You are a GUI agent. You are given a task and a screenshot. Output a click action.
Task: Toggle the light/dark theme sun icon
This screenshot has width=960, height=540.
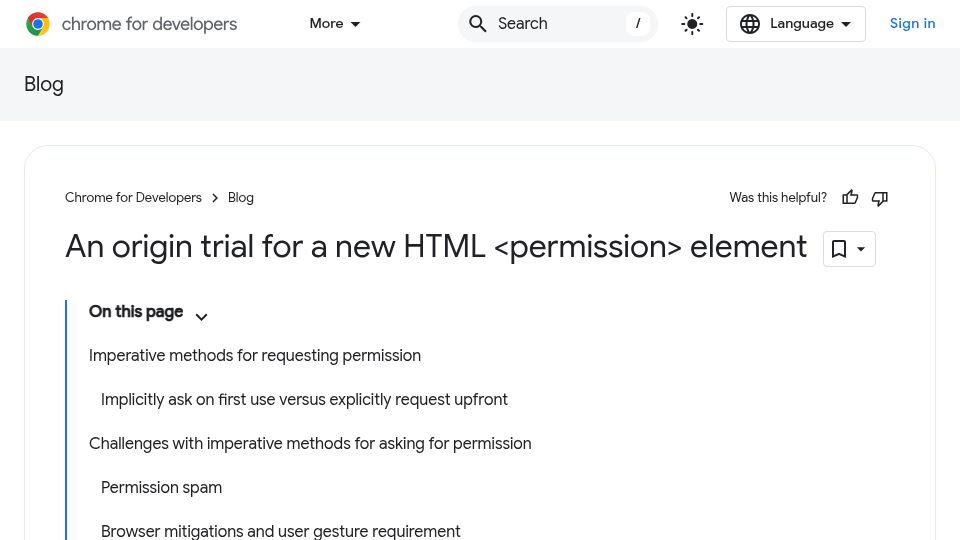click(692, 24)
